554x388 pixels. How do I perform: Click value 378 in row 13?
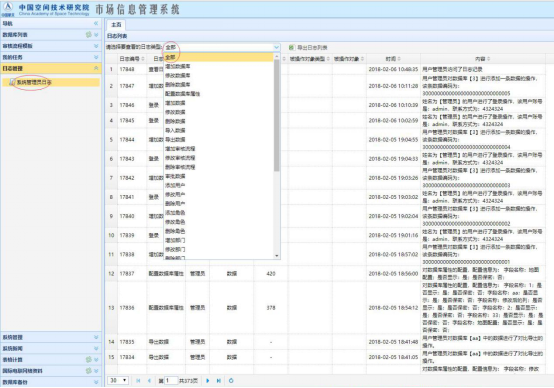coord(271,308)
